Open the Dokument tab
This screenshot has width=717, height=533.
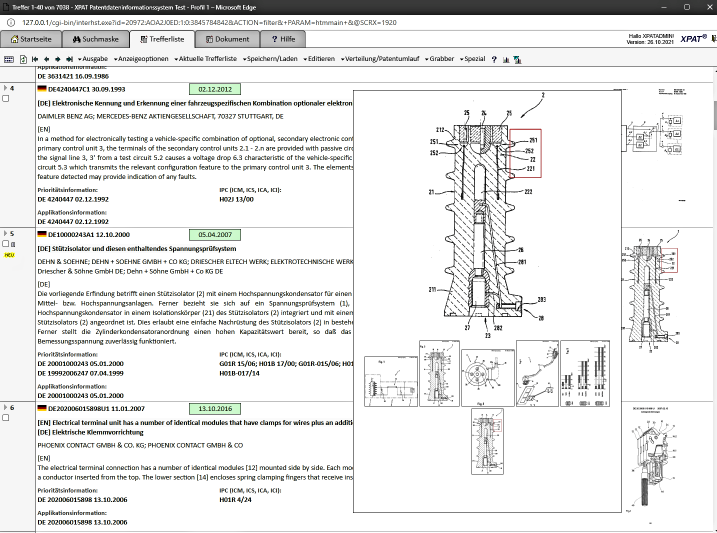tap(227, 39)
